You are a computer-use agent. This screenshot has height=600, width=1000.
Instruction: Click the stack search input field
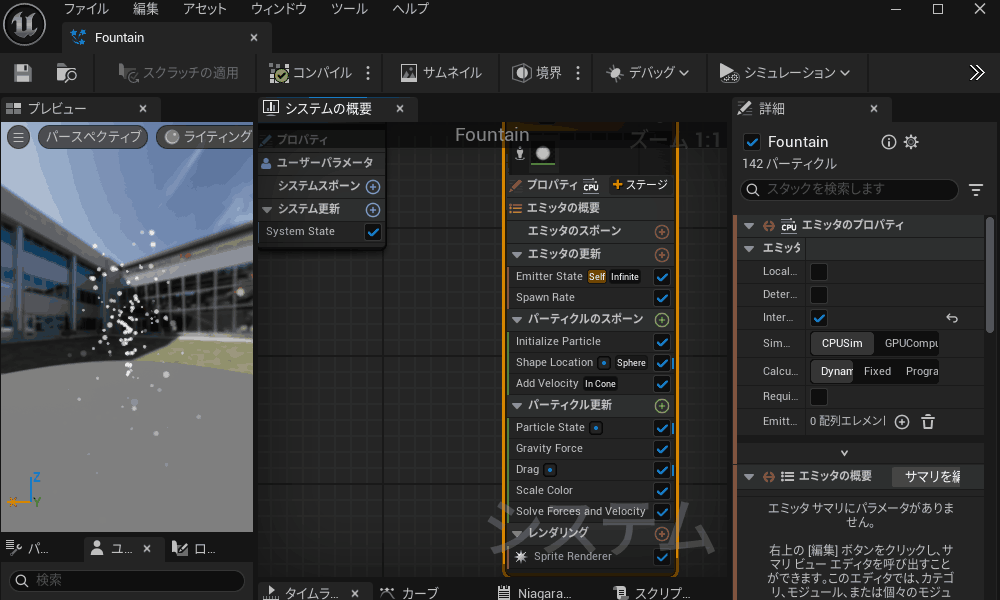(x=850, y=190)
